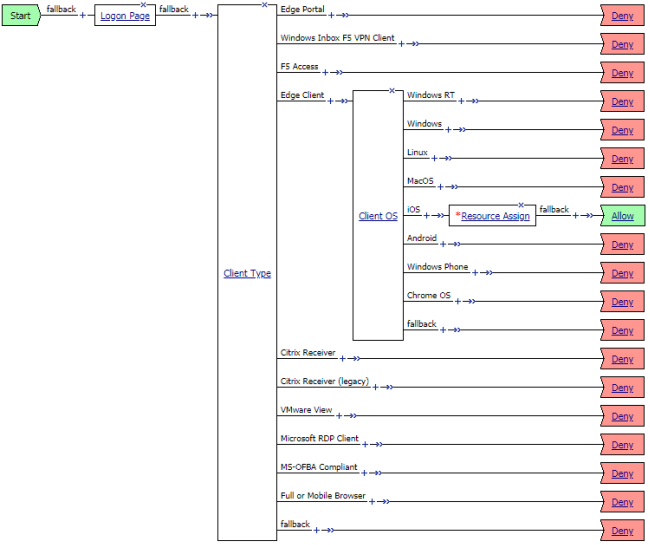
Task: Click the Deny ending for the Linux branch
Action: point(623,159)
